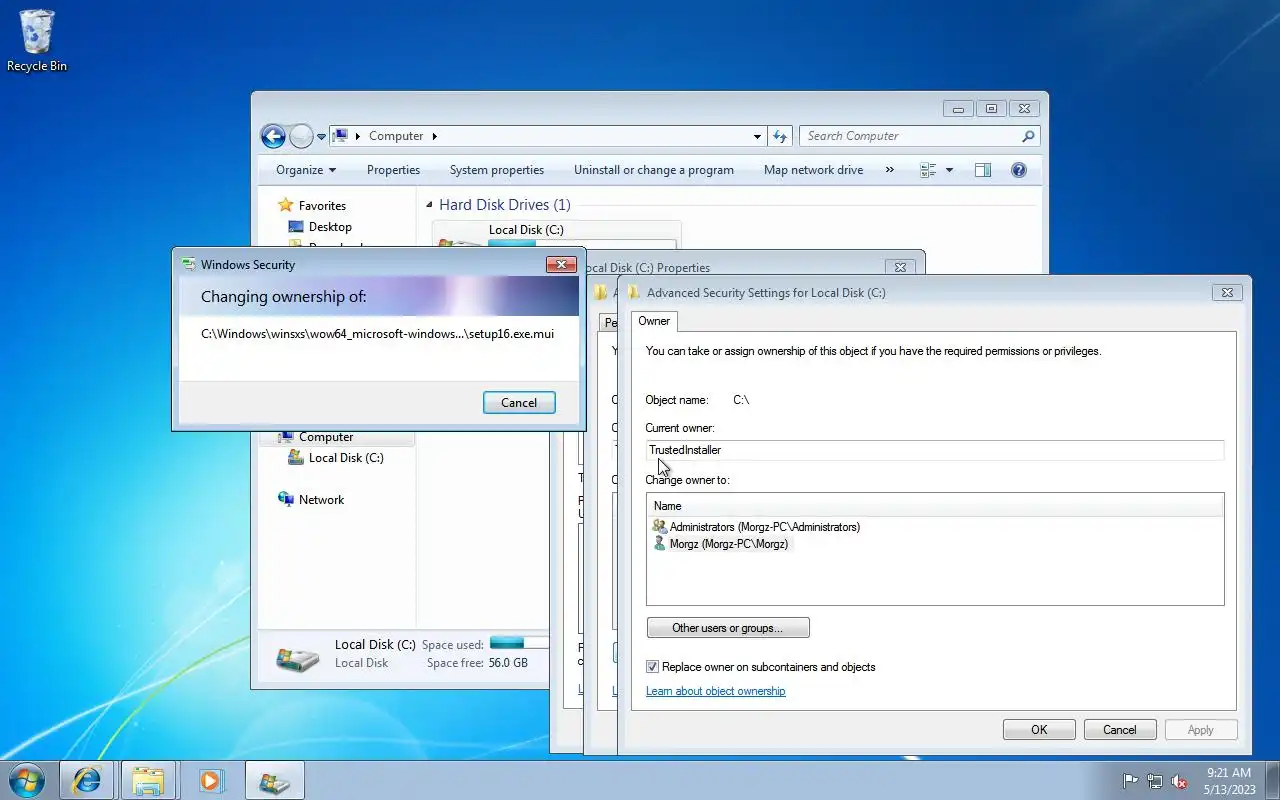
Task: Select Favorites in the navigation pane
Action: coord(322,205)
